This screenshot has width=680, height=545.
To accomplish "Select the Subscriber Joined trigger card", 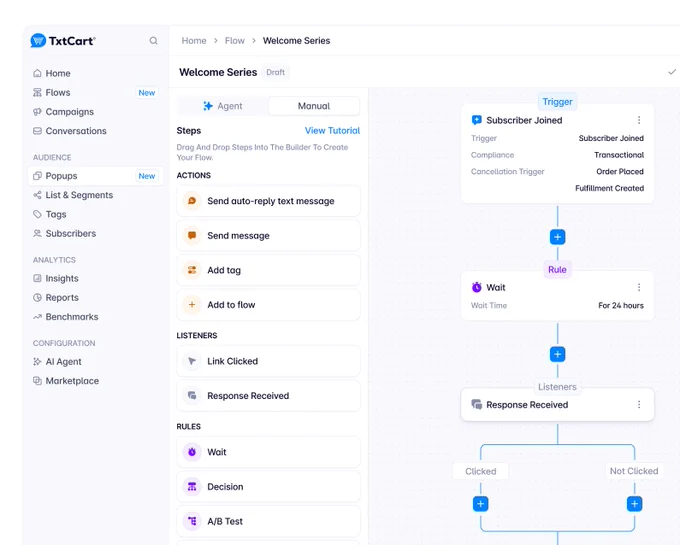I will (557, 153).
